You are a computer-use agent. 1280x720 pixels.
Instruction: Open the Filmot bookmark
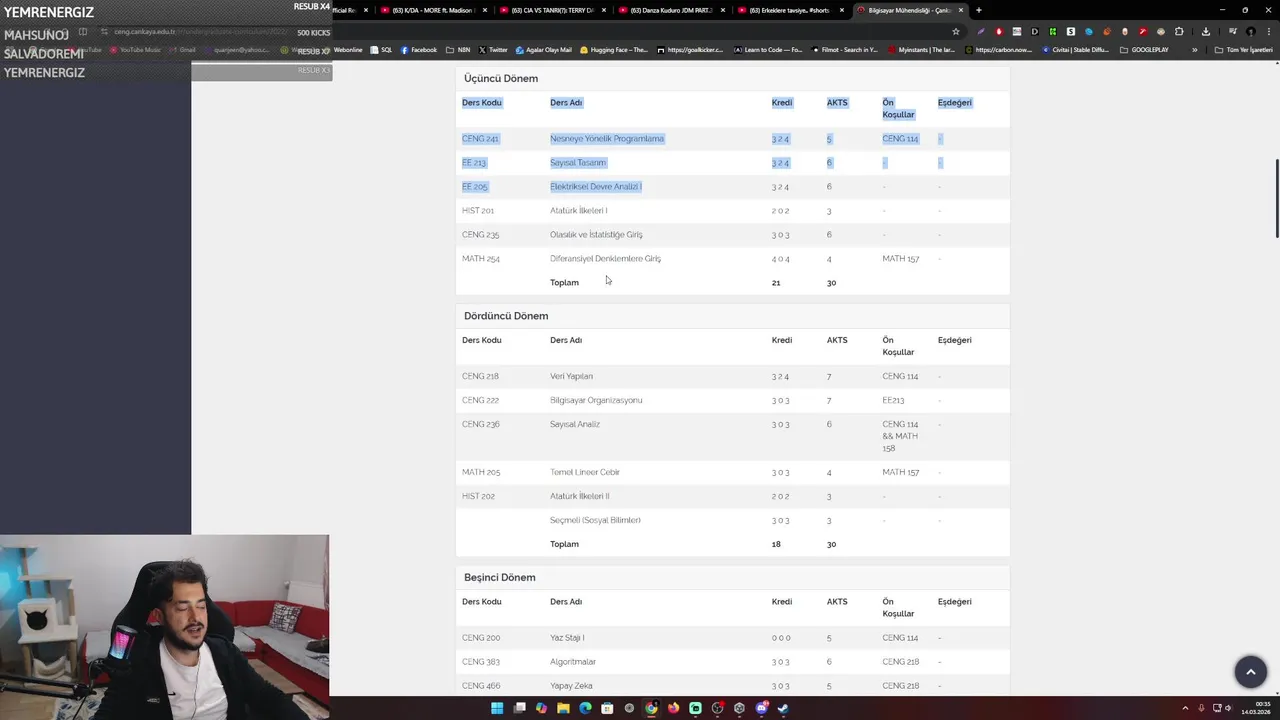pyautogui.click(x=844, y=50)
